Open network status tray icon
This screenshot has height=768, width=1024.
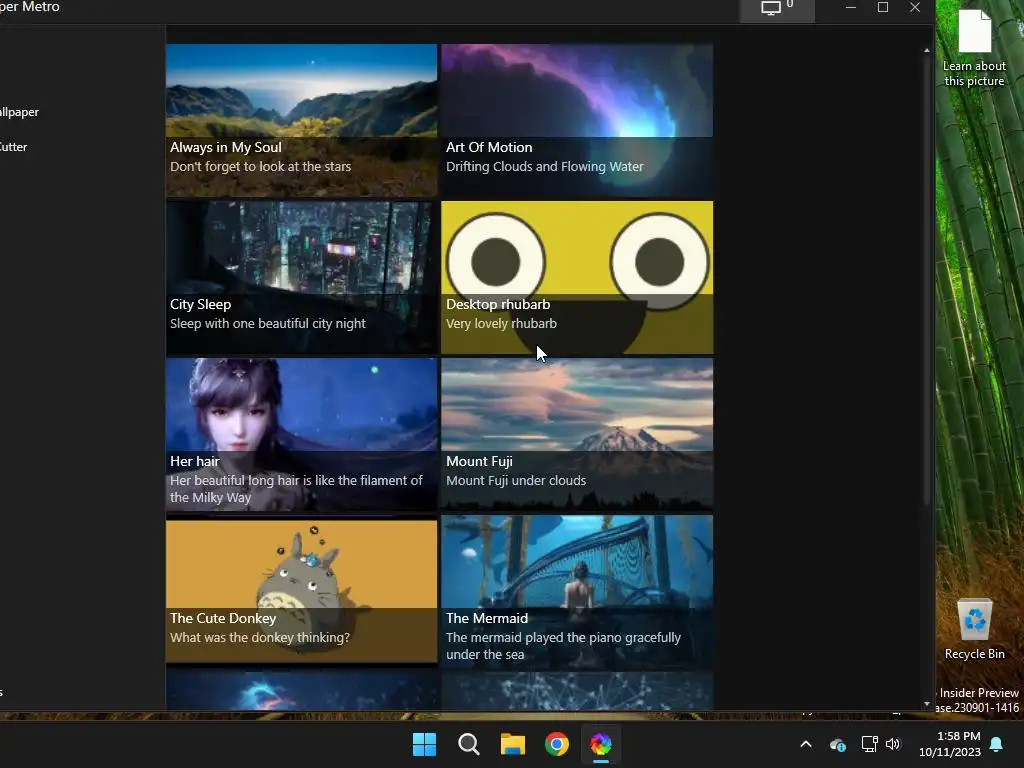(x=869, y=744)
